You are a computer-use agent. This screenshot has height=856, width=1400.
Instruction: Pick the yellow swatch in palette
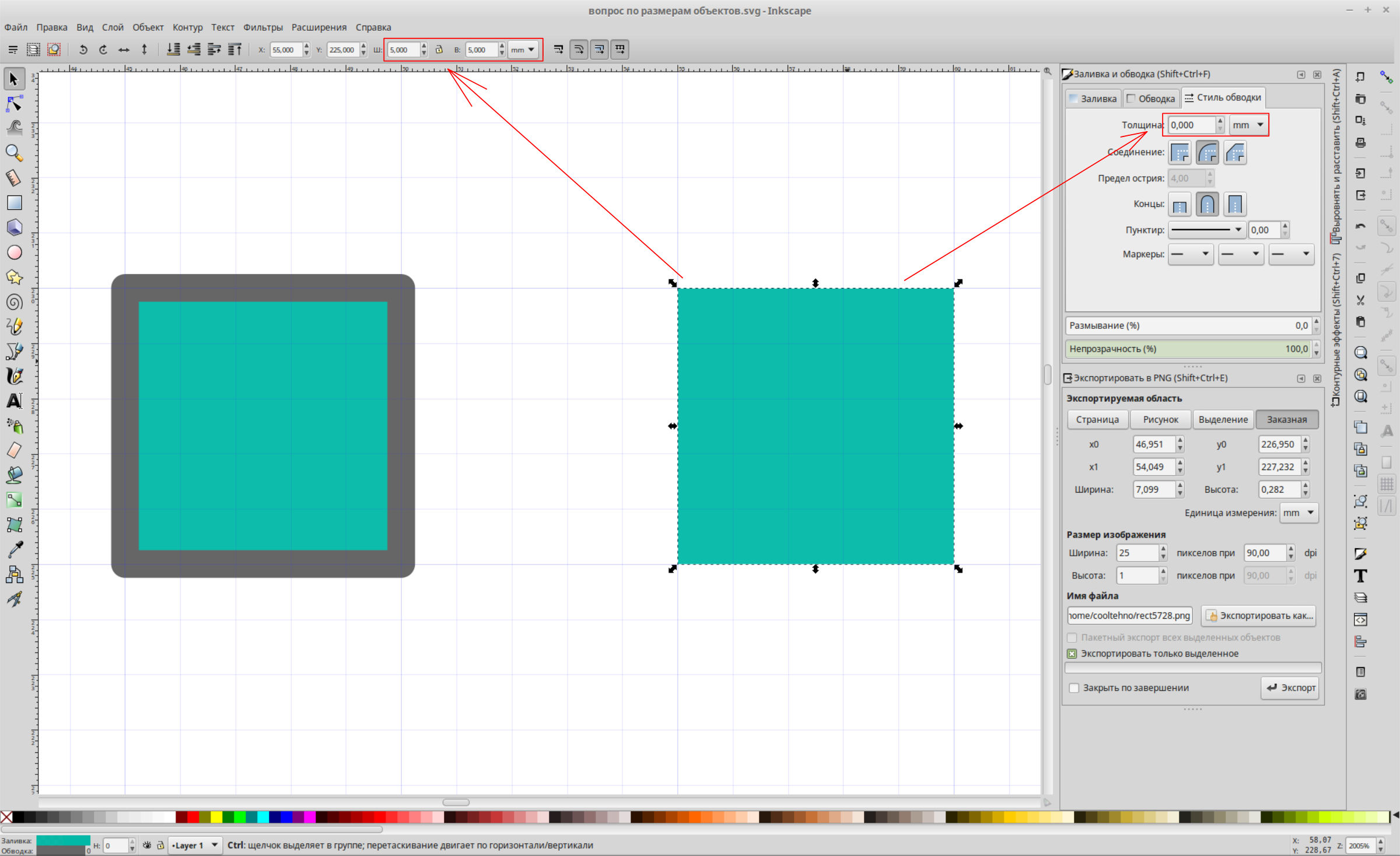(x=216, y=817)
